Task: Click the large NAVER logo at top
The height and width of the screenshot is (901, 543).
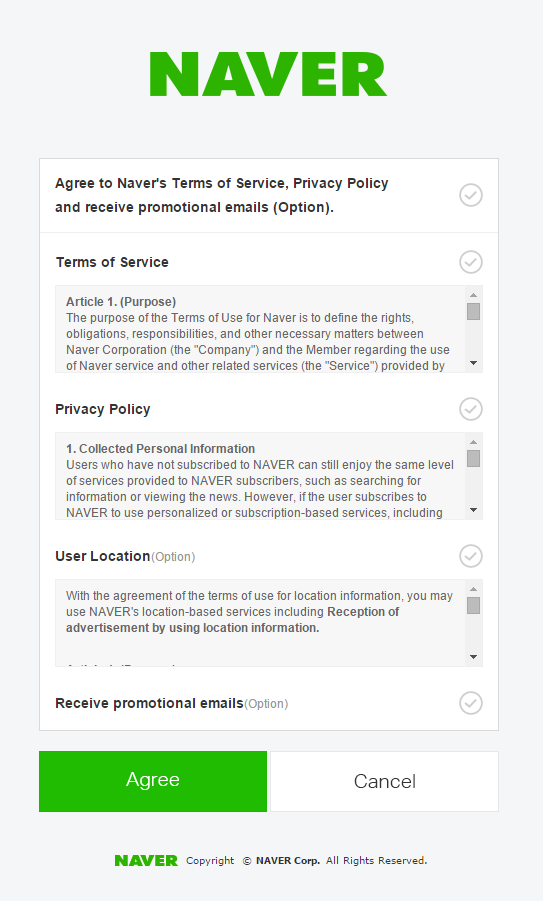Action: click(268, 74)
